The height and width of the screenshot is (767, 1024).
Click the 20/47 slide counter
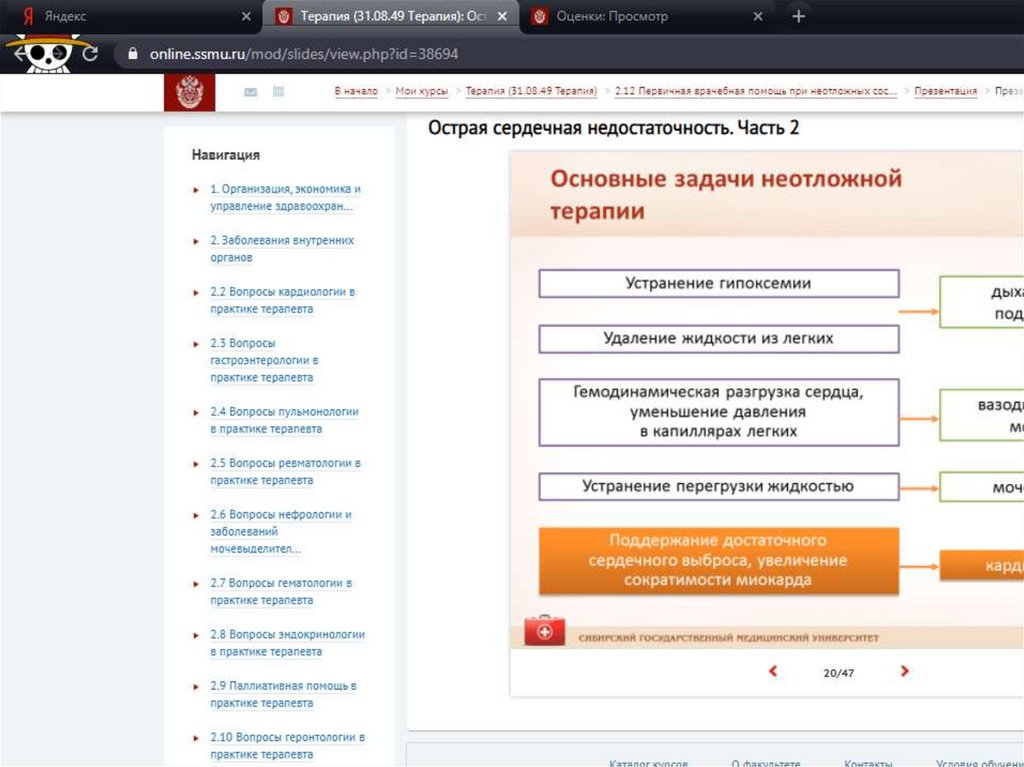839,672
